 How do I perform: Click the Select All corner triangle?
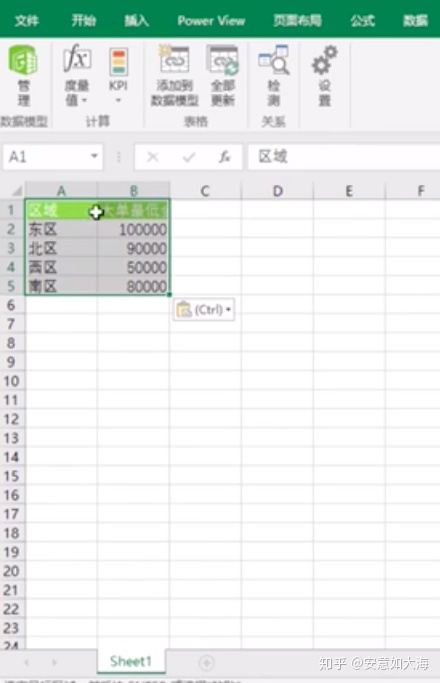point(17,191)
